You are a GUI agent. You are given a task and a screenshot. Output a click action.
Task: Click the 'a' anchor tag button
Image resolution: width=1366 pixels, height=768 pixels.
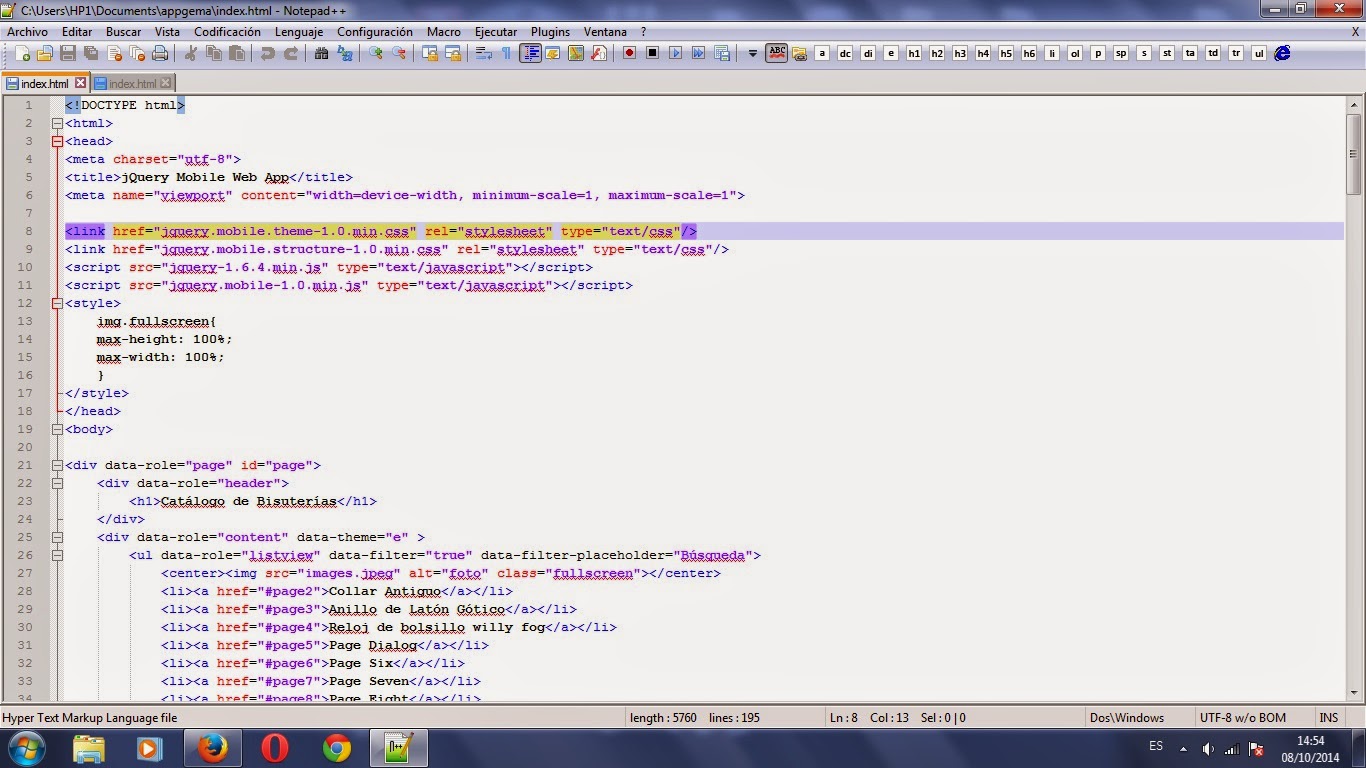822,53
